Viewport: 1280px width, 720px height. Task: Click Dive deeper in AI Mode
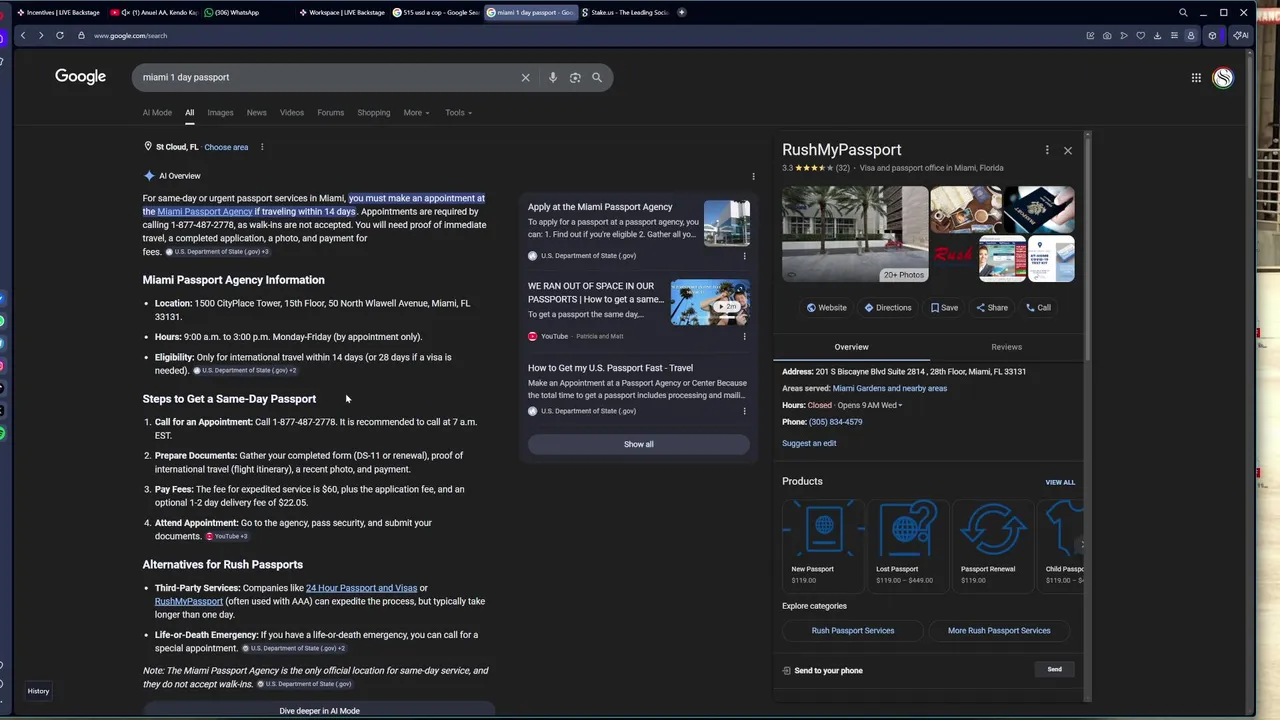[319, 710]
